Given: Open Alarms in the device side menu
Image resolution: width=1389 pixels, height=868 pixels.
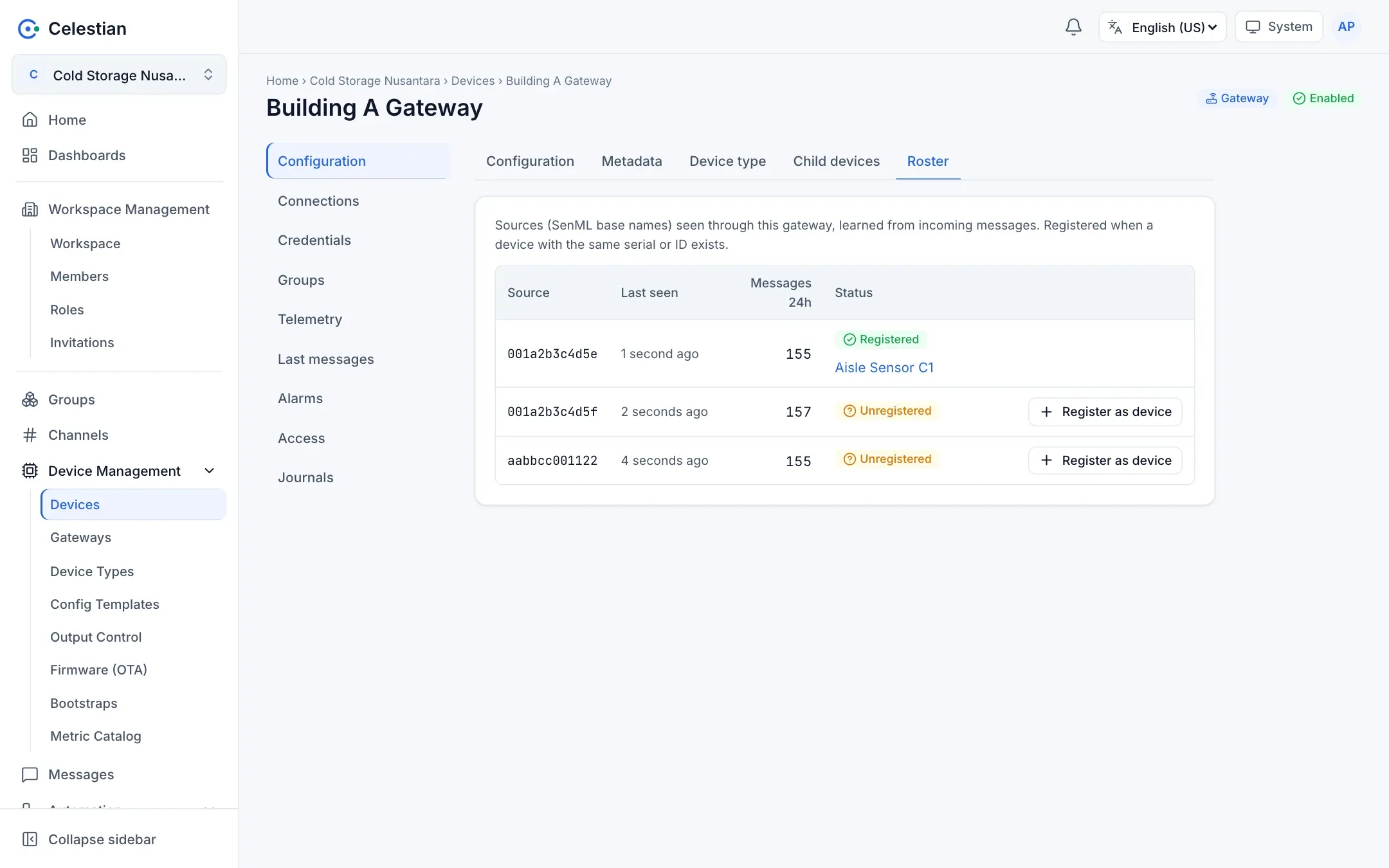Looking at the screenshot, I should click(358, 399).
